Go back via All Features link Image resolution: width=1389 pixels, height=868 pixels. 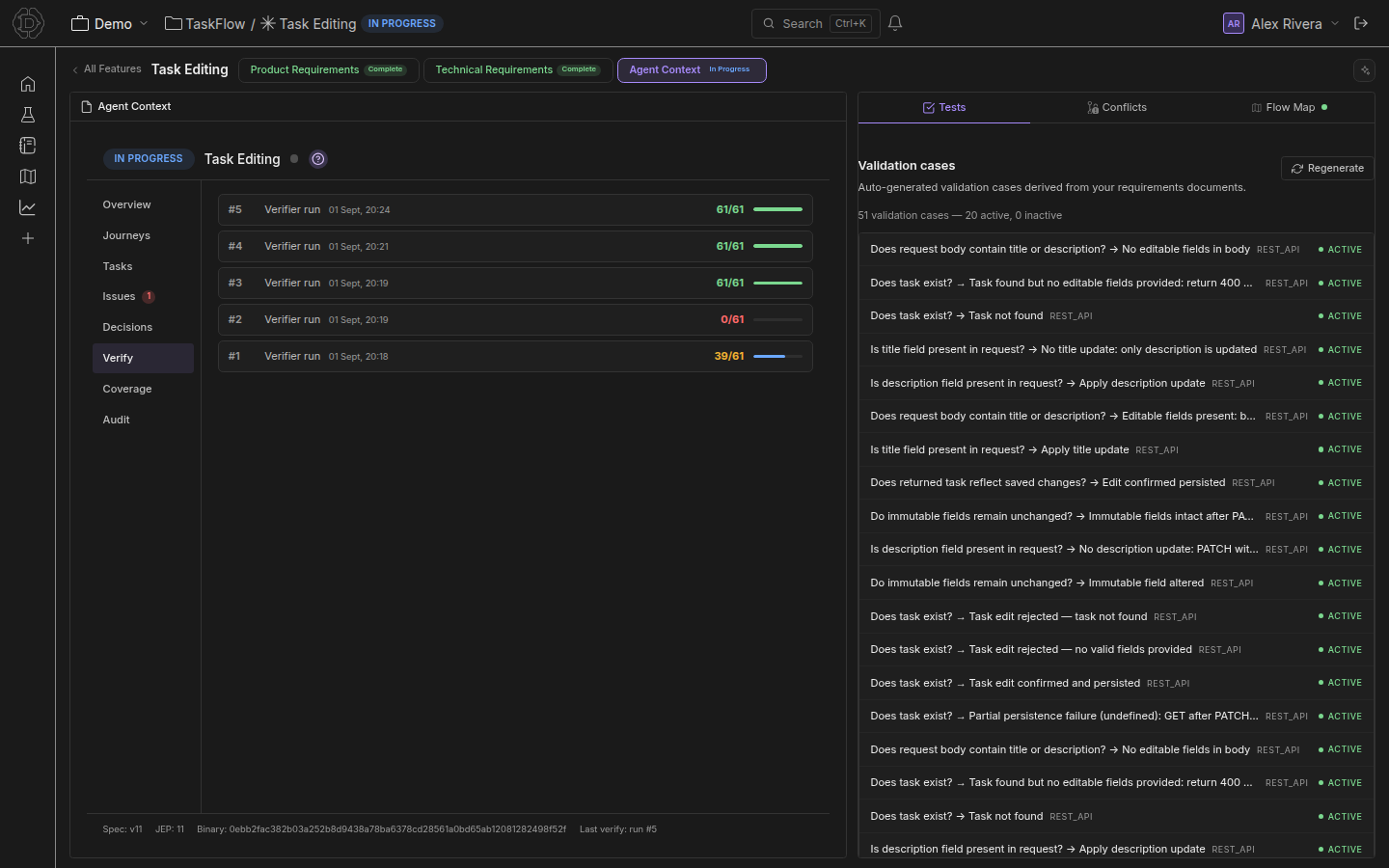[x=107, y=69]
